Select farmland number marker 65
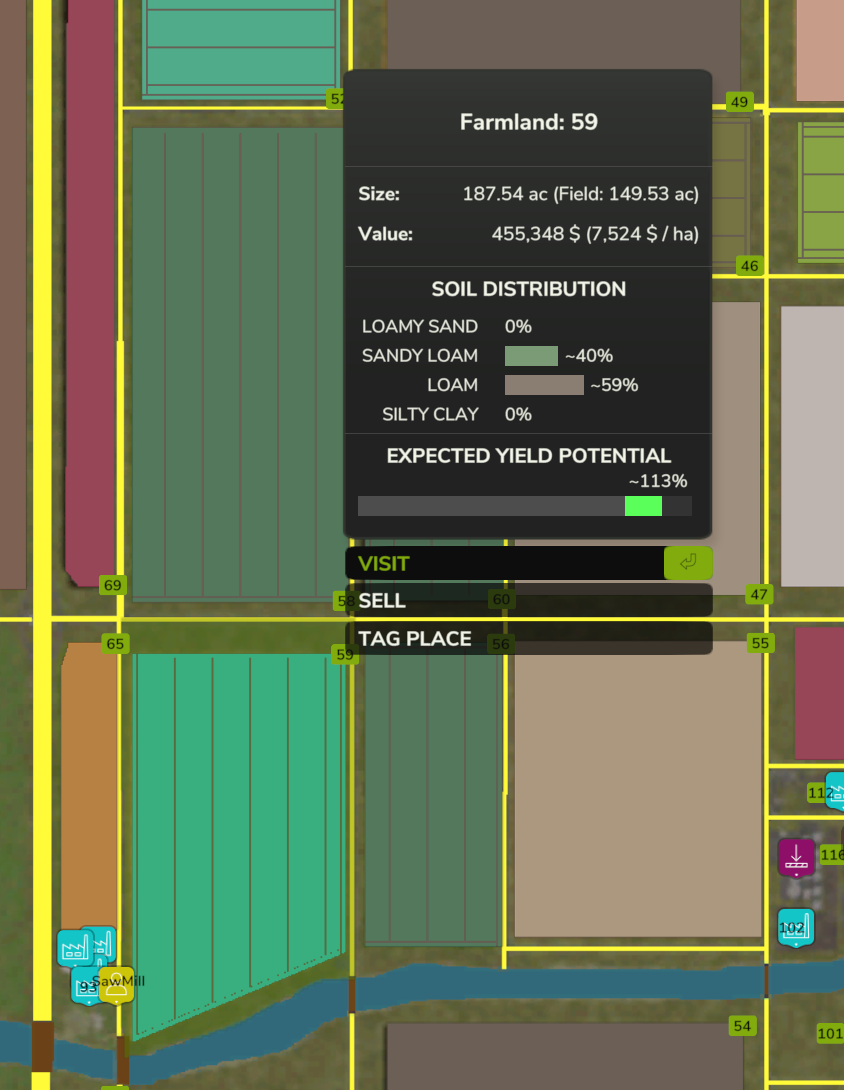Screen dimensions: 844x1090 [x=115, y=644]
